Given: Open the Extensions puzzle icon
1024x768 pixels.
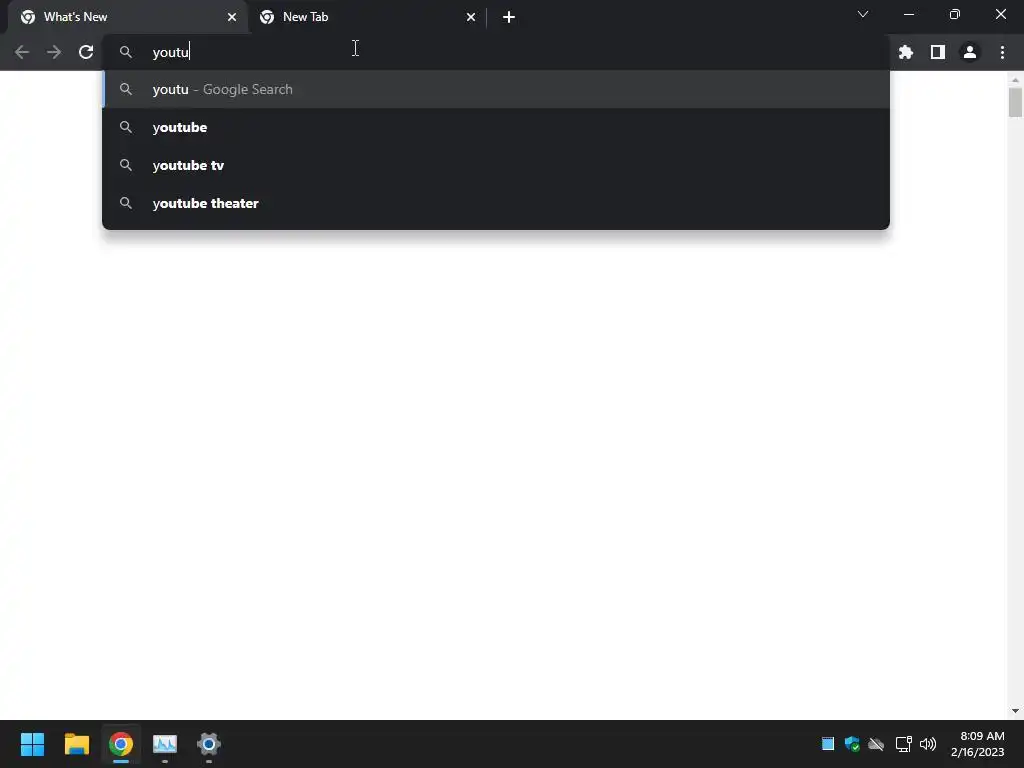Looking at the screenshot, I should pos(905,52).
